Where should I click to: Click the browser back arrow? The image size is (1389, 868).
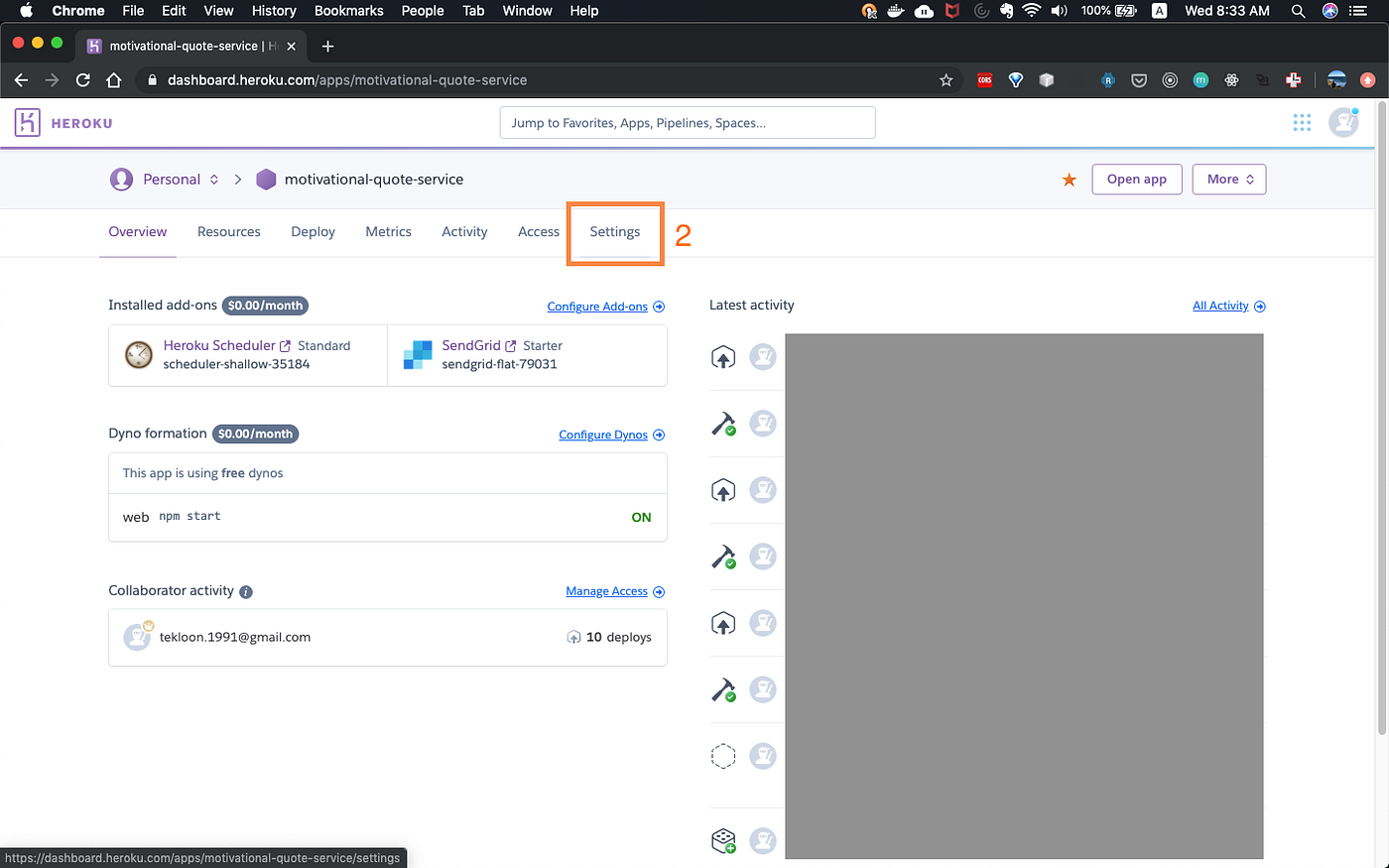[x=21, y=80]
